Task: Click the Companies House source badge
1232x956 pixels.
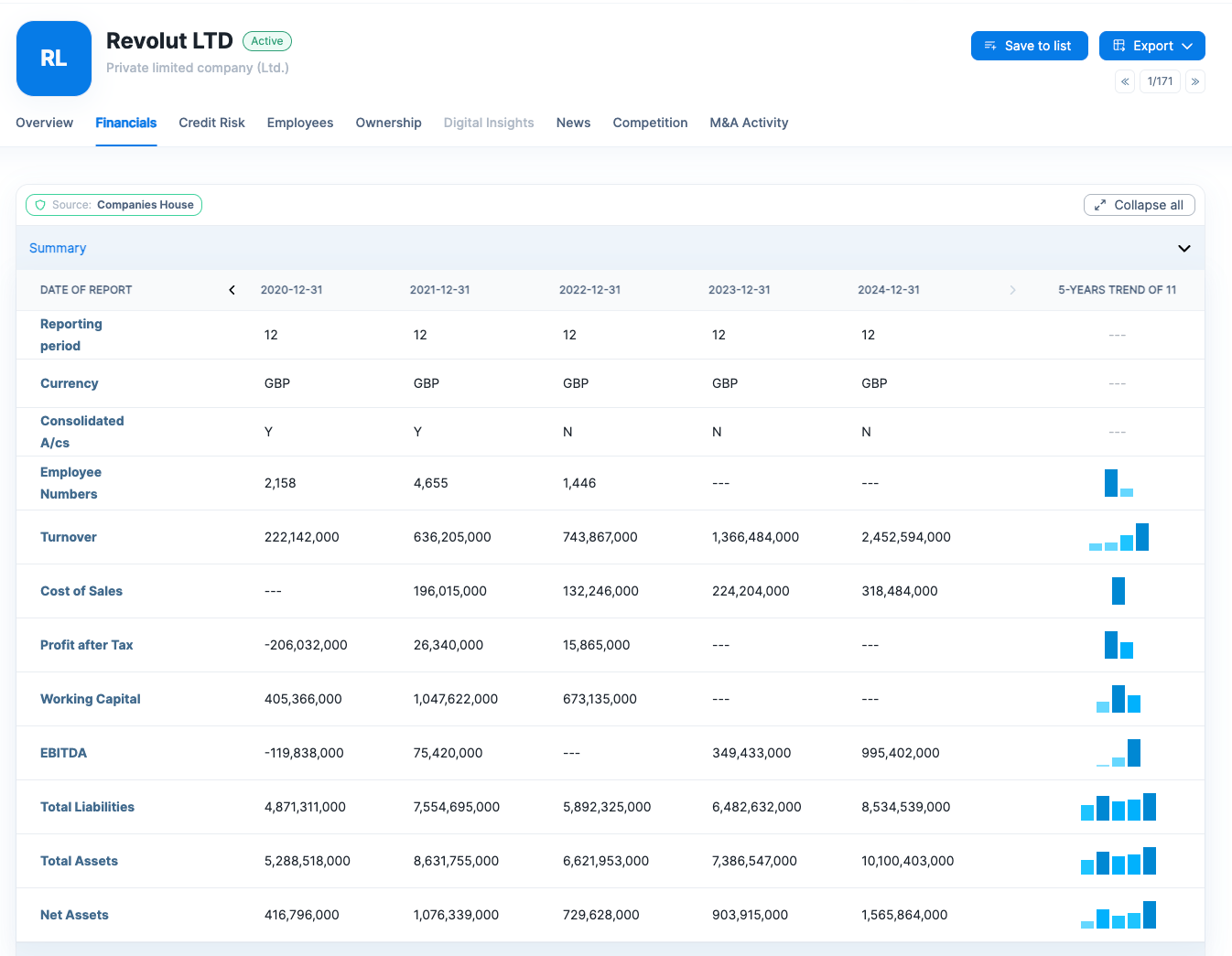Action: 114,205
